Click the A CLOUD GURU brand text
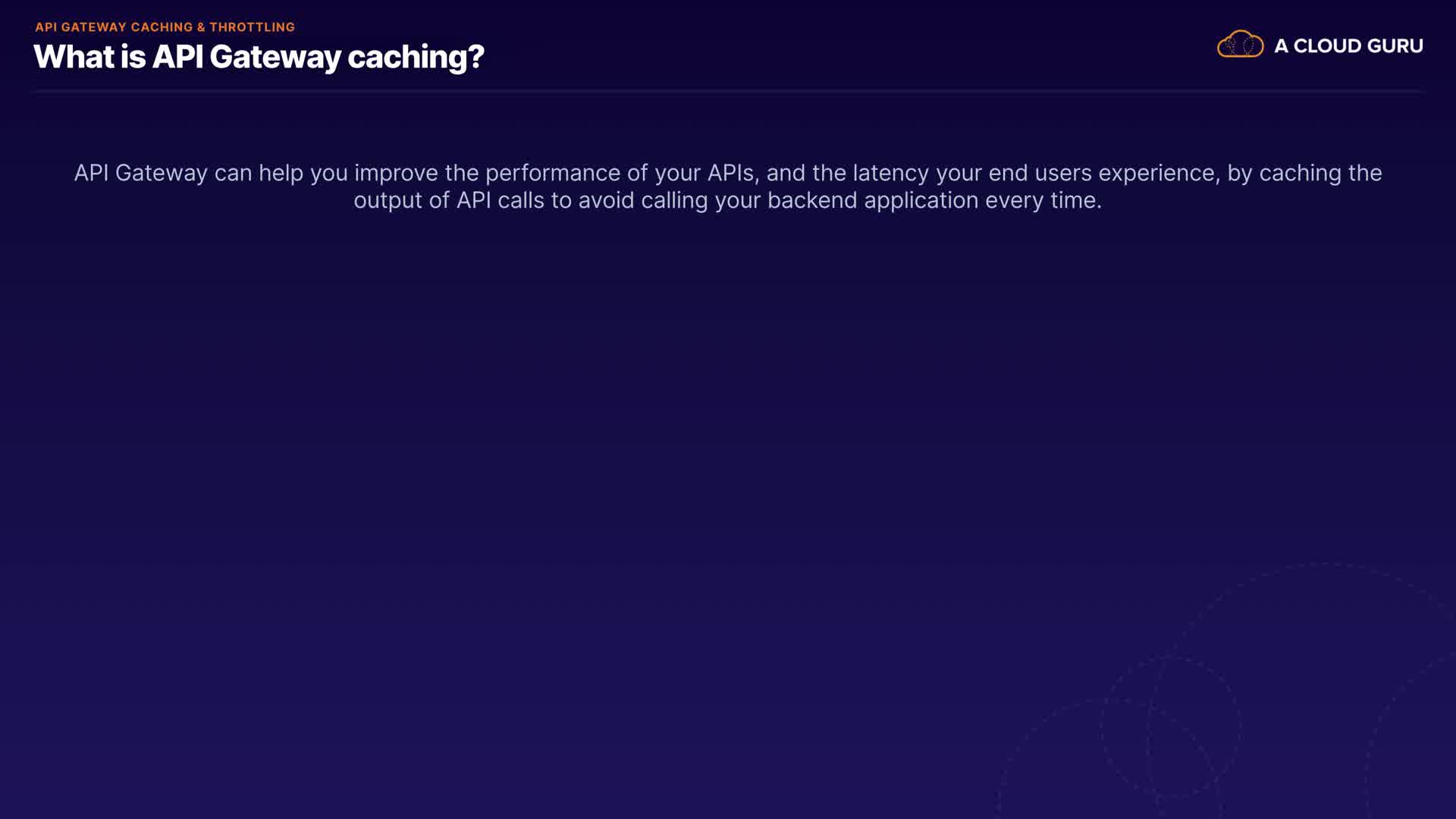The image size is (1456, 819). tap(1348, 46)
